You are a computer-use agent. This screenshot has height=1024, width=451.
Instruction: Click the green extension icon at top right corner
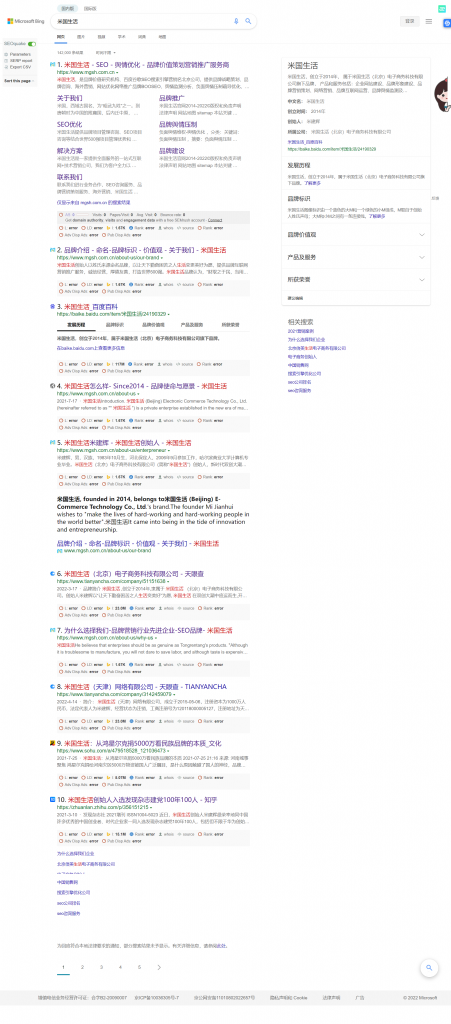tap(442, 8)
